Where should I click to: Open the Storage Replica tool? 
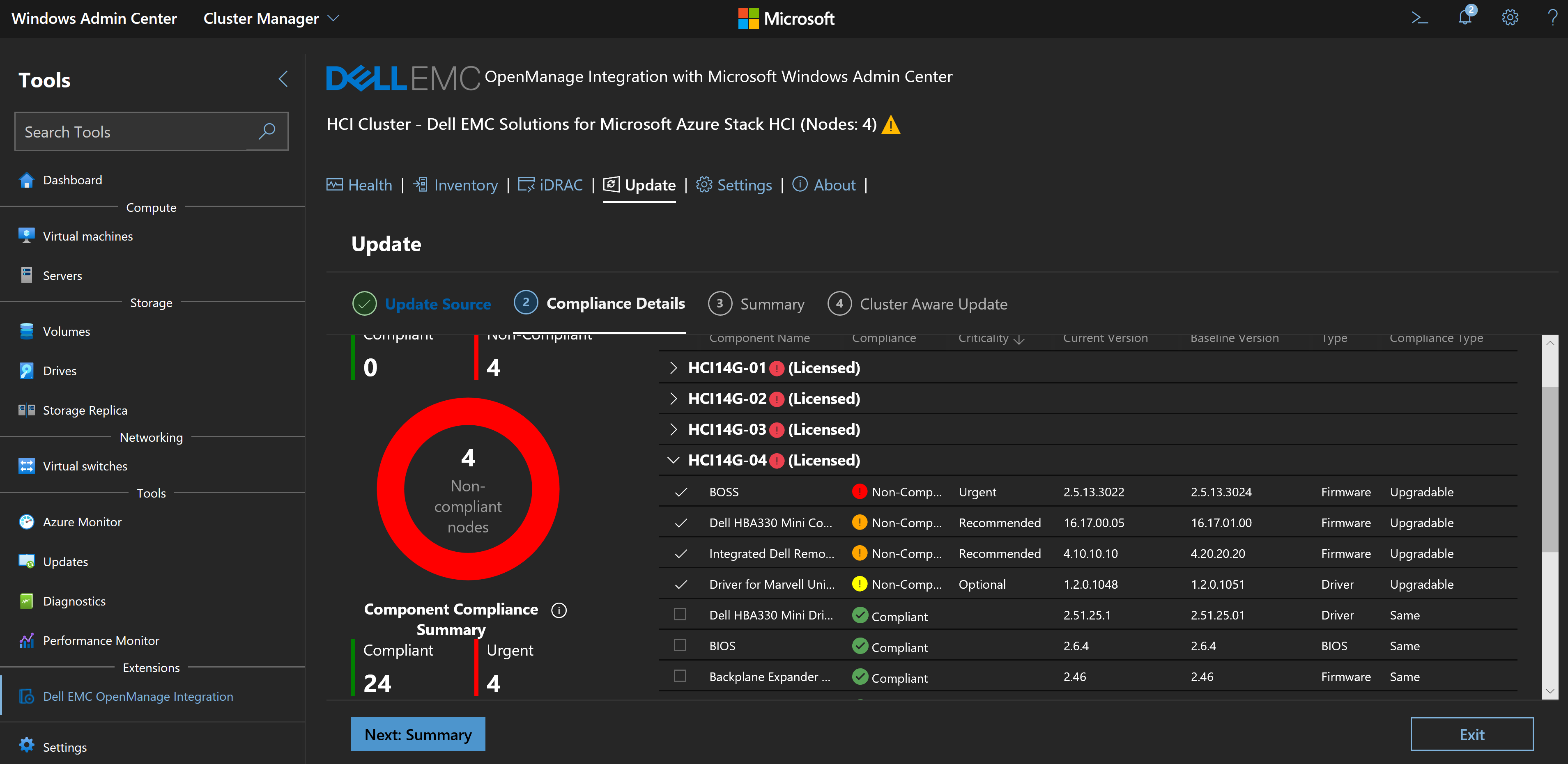85,411
